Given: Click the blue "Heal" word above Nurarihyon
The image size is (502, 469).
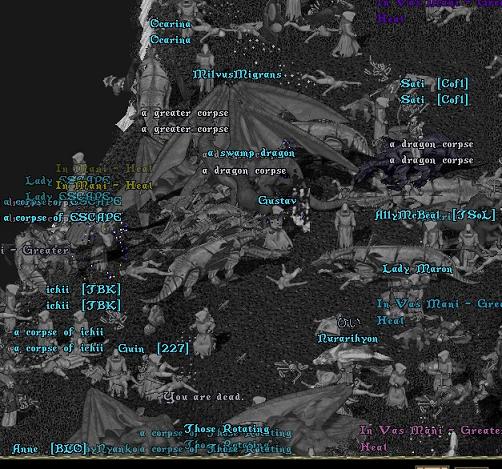Looking at the screenshot, I should click(390, 321).
